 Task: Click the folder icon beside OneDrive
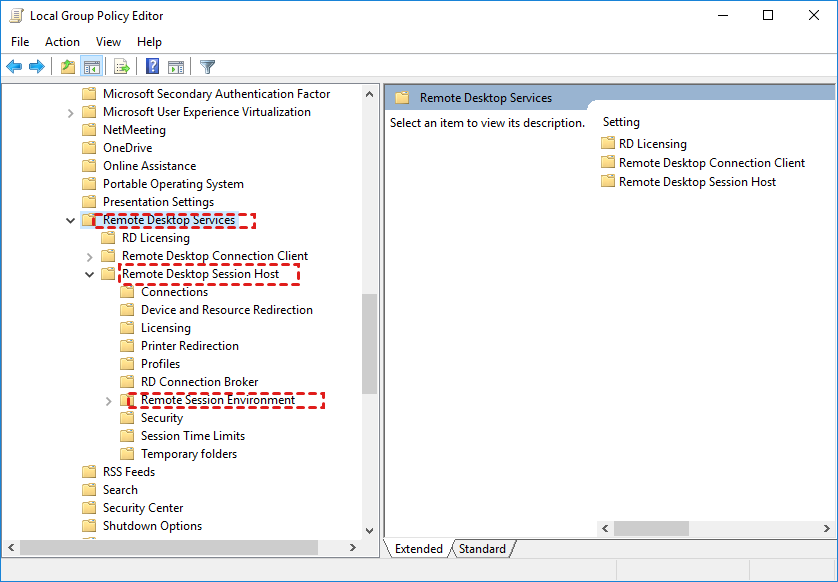pos(89,148)
